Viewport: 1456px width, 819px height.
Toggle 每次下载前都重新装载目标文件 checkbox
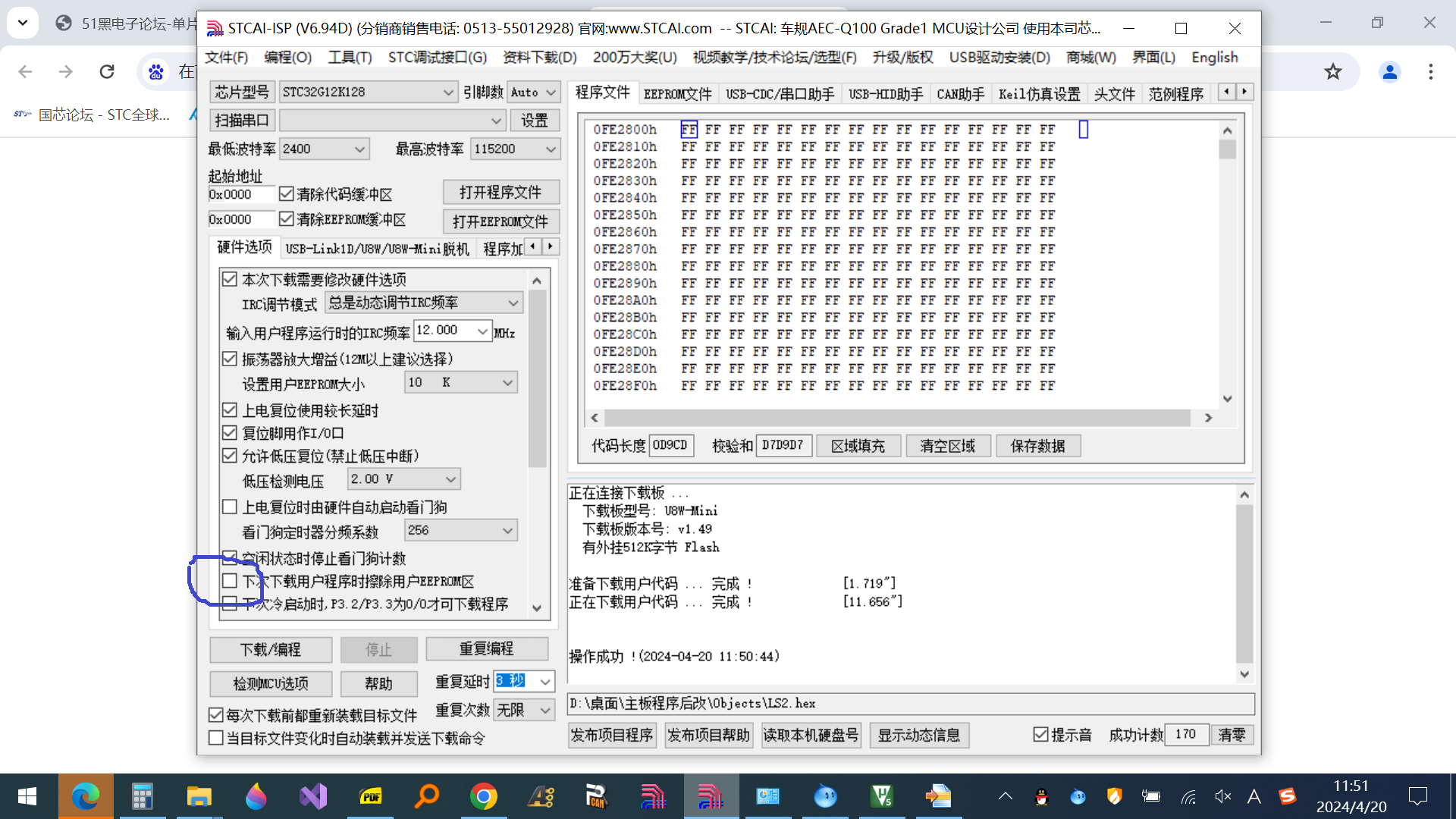point(216,715)
